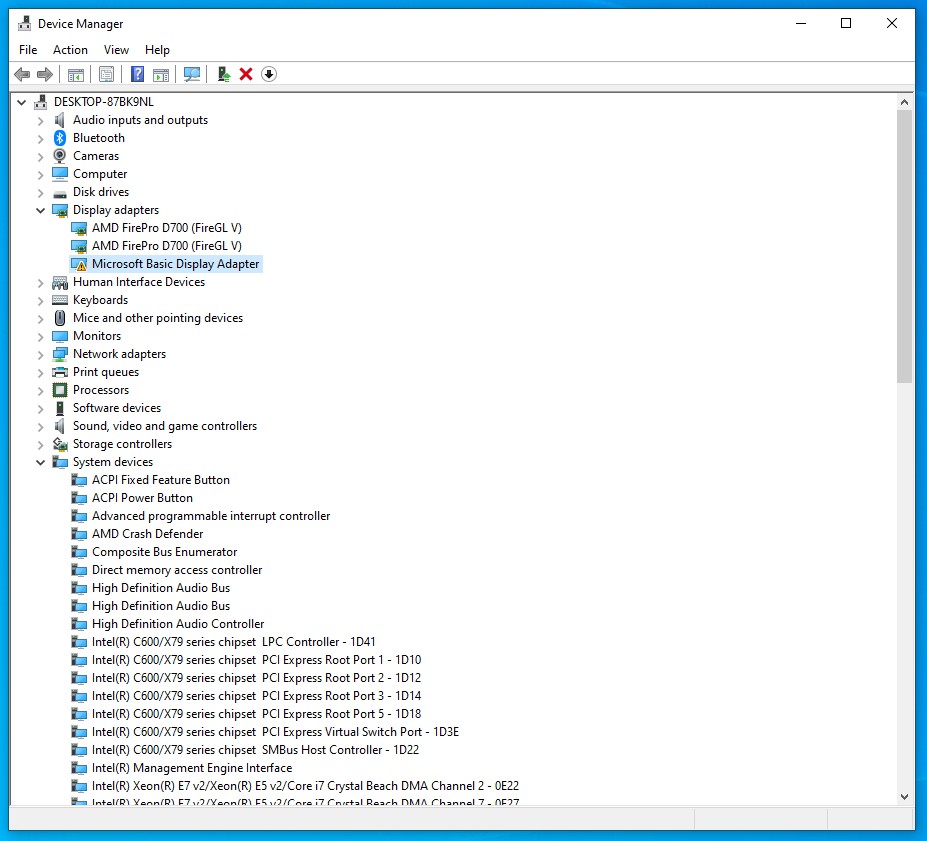Select Advanced programmable interrupt controller
927x841 pixels.
click(x=211, y=516)
